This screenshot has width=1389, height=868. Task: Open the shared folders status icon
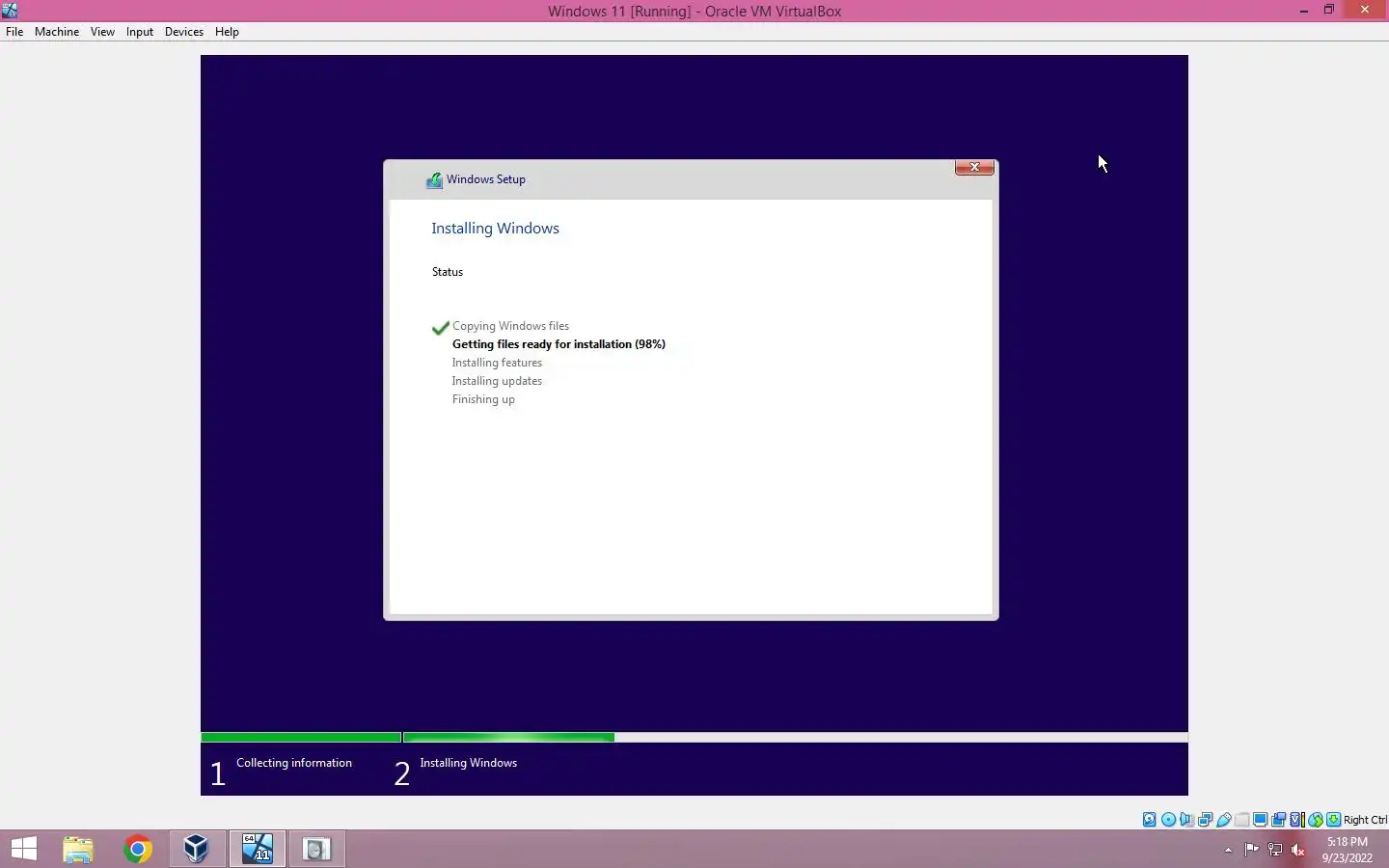pos(1241,820)
